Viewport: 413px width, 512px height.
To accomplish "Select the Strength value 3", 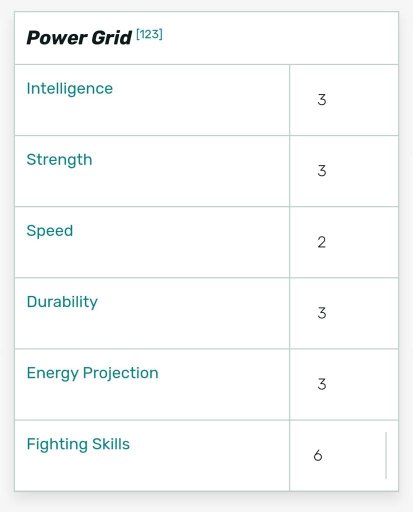I will (x=322, y=171).
